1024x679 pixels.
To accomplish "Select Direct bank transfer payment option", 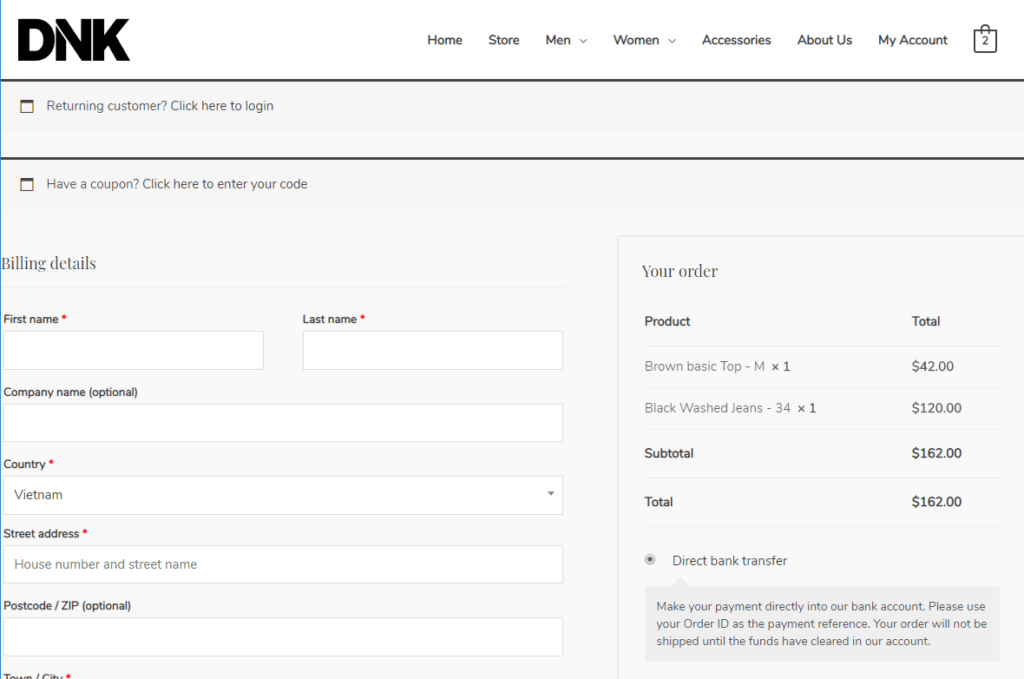I will pyautogui.click(x=650, y=560).
